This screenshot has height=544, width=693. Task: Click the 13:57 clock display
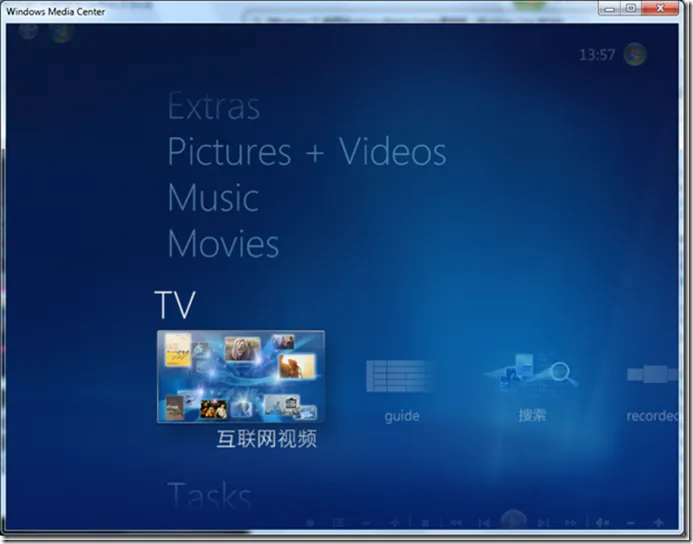coord(597,55)
